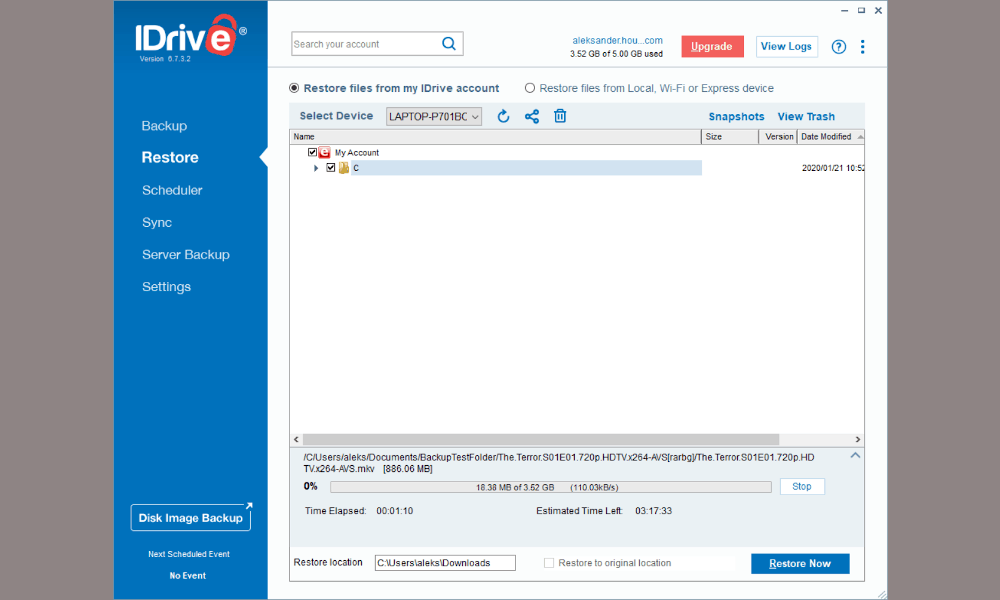The width and height of the screenshot is (1000, 600).
Task: Minimize the IDrive window
Action: click(844, 10)
